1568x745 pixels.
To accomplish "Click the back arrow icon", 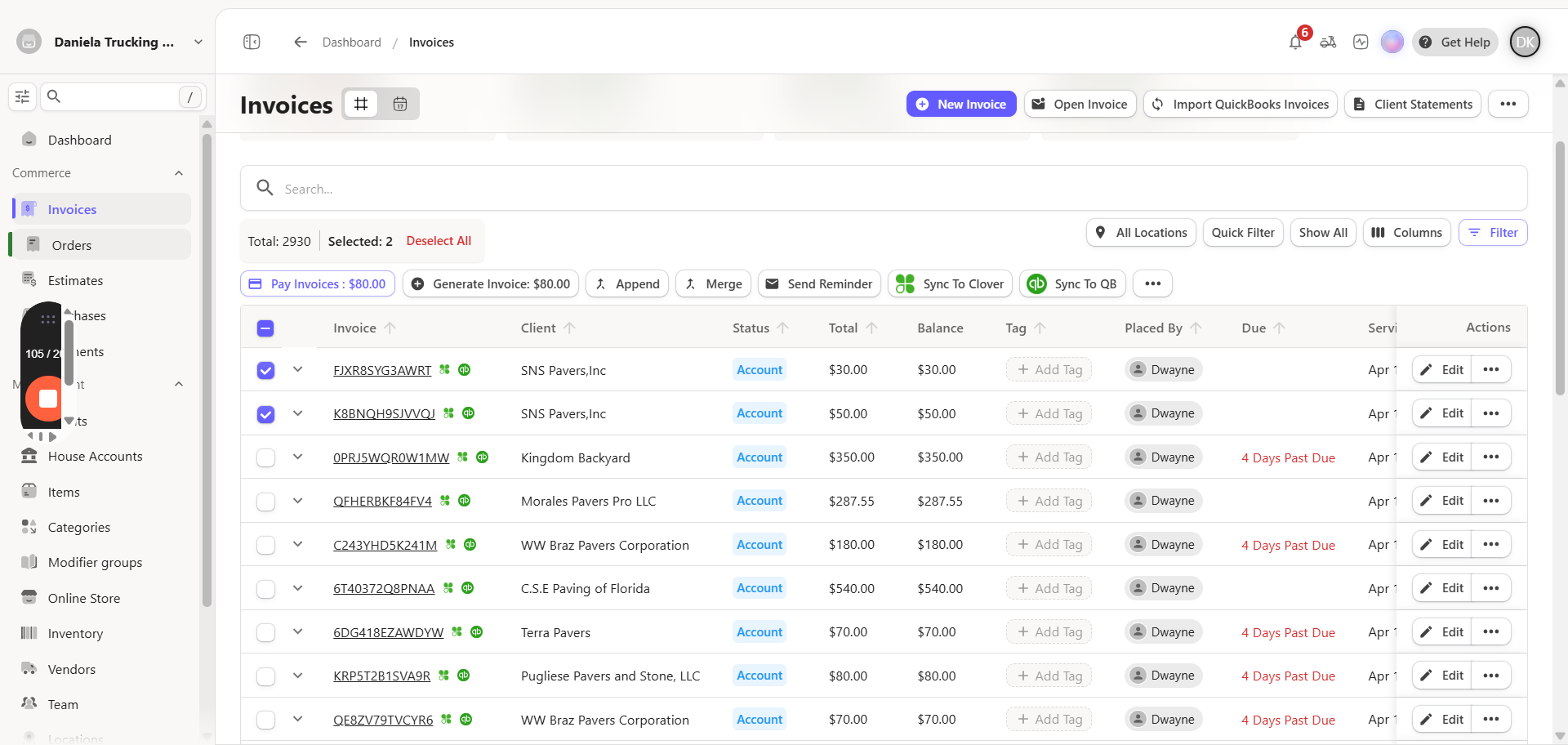I will 301,42.
